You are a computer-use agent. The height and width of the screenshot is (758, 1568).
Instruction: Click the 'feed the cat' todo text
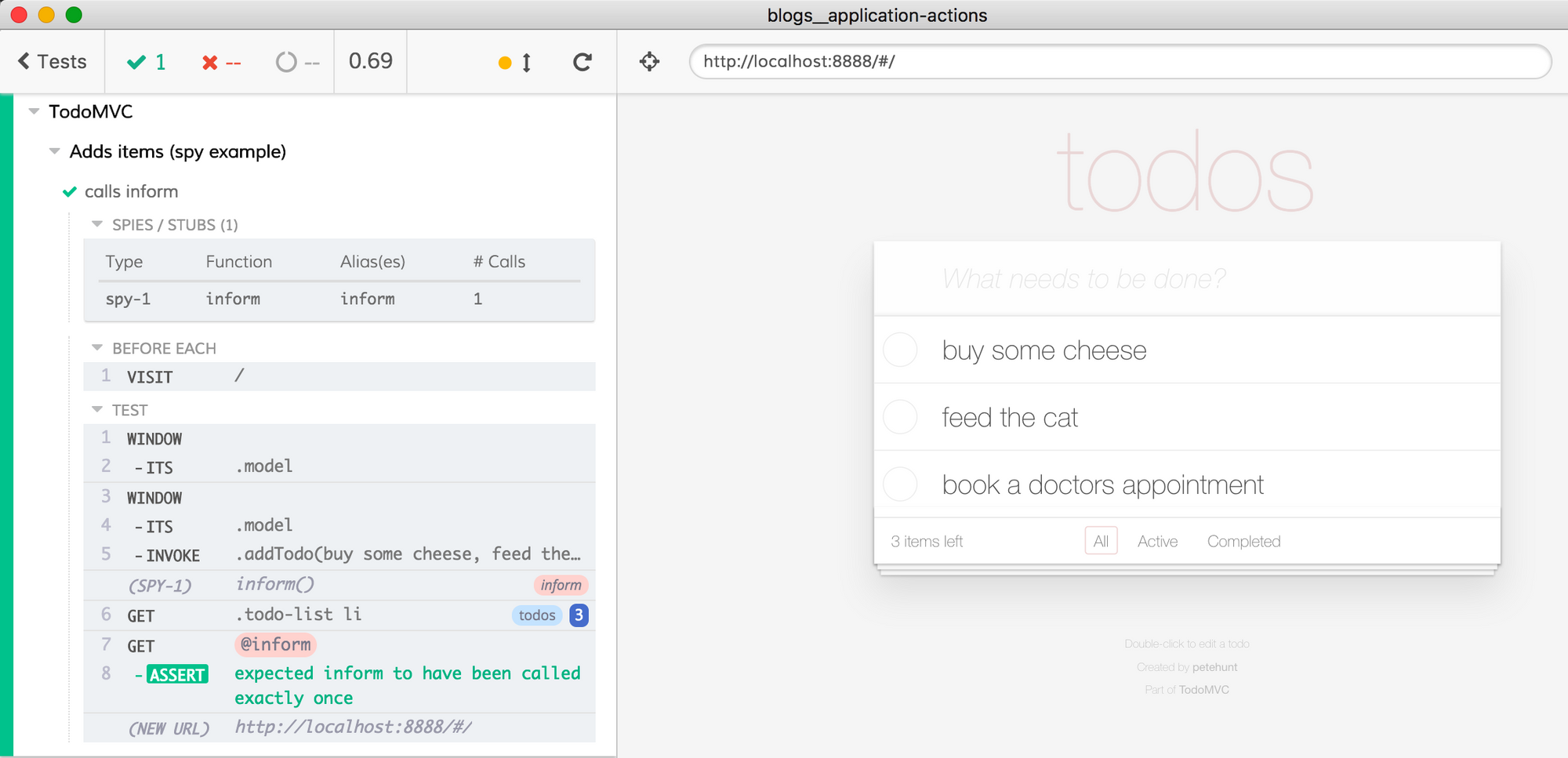1010,418
